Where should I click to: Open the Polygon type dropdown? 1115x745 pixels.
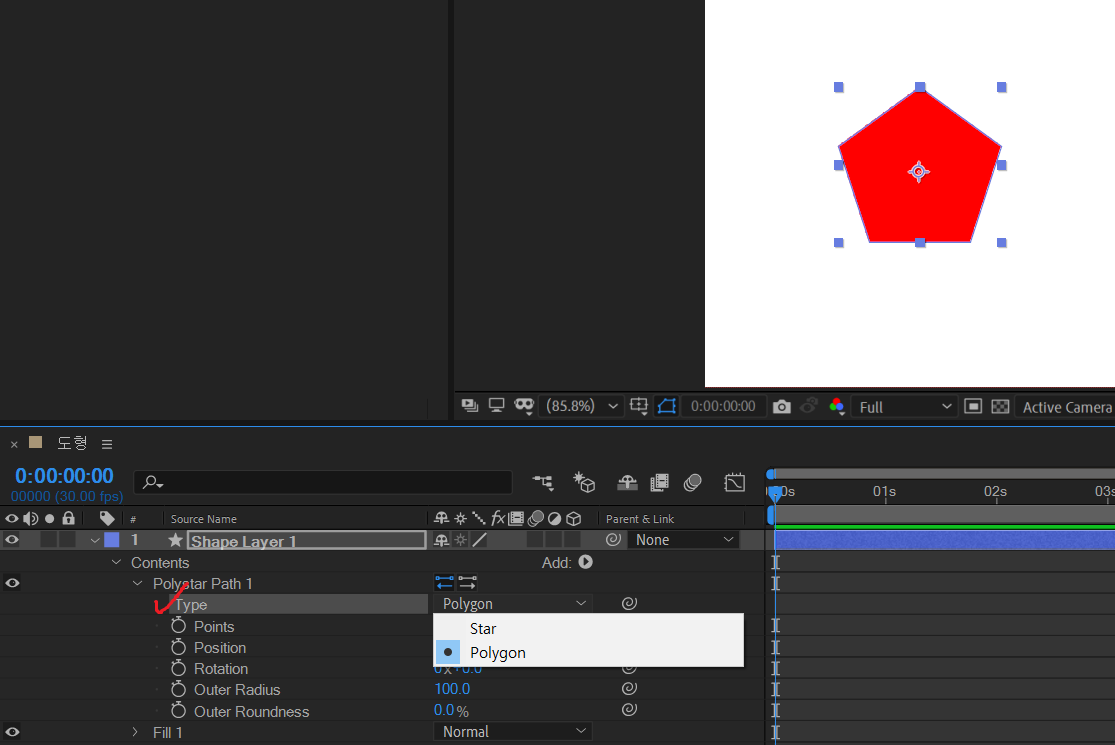click(x=513, y=604)
